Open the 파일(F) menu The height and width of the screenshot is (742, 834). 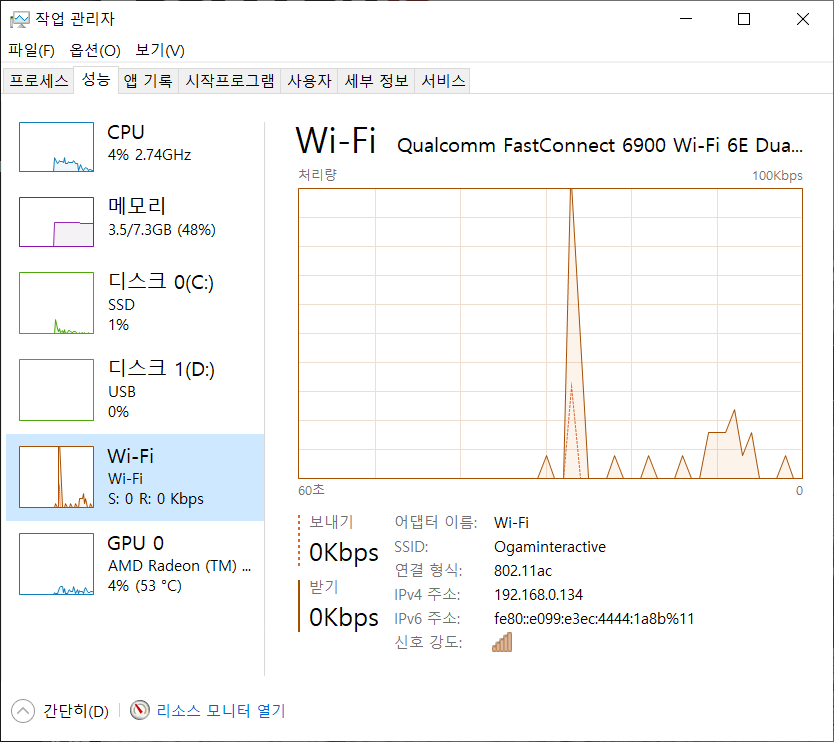tap(31, 50)
